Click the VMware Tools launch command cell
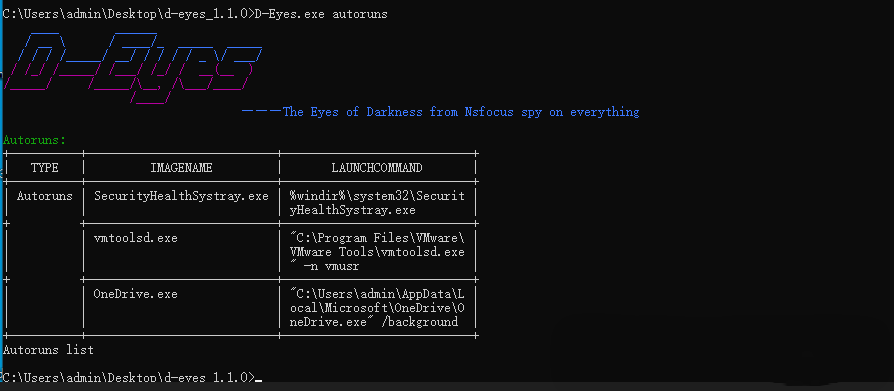The width and height of the screenshot is (894, 391). click(377, 251)
